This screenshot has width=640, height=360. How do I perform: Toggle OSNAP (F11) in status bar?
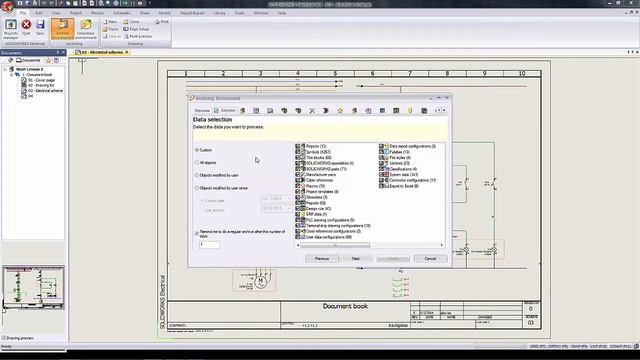(x=621, y=347)
